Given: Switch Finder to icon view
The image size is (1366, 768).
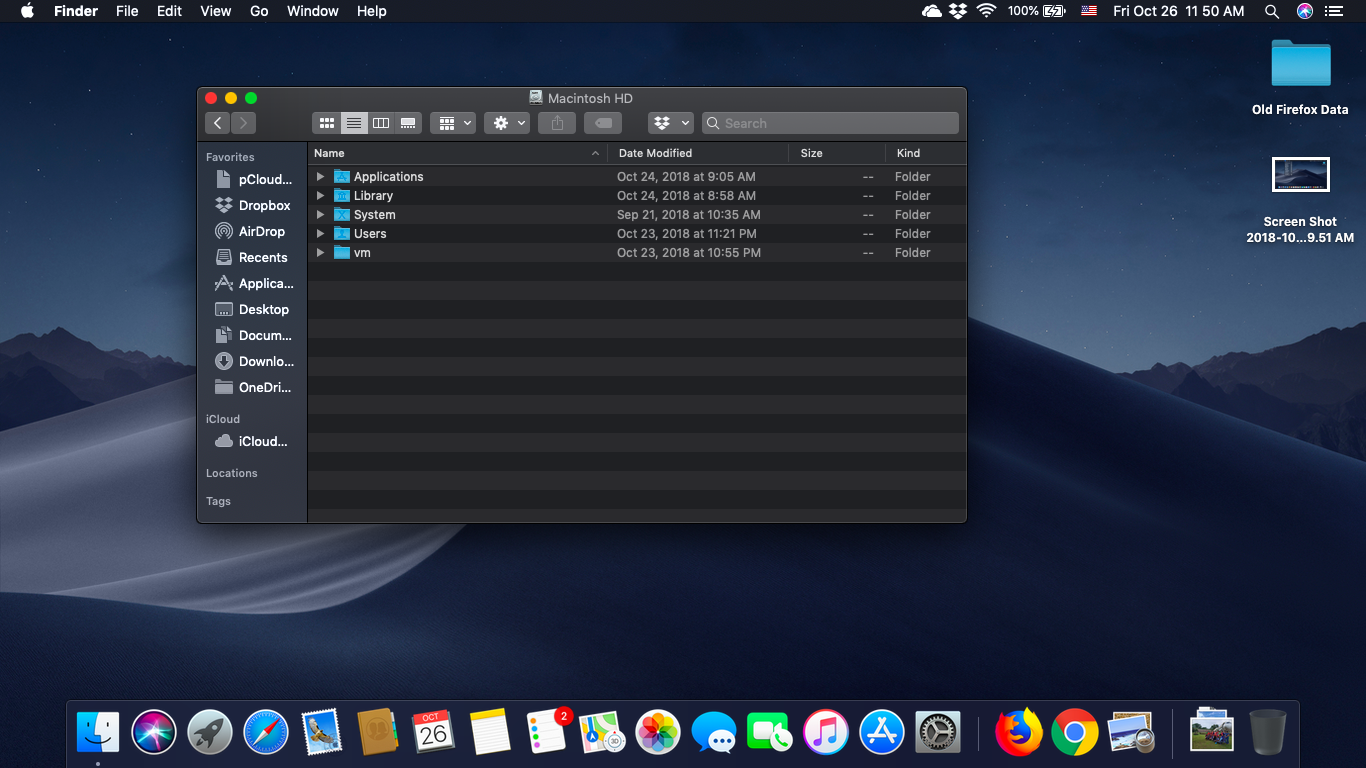Looking at the screenshot, I should 326,123.
